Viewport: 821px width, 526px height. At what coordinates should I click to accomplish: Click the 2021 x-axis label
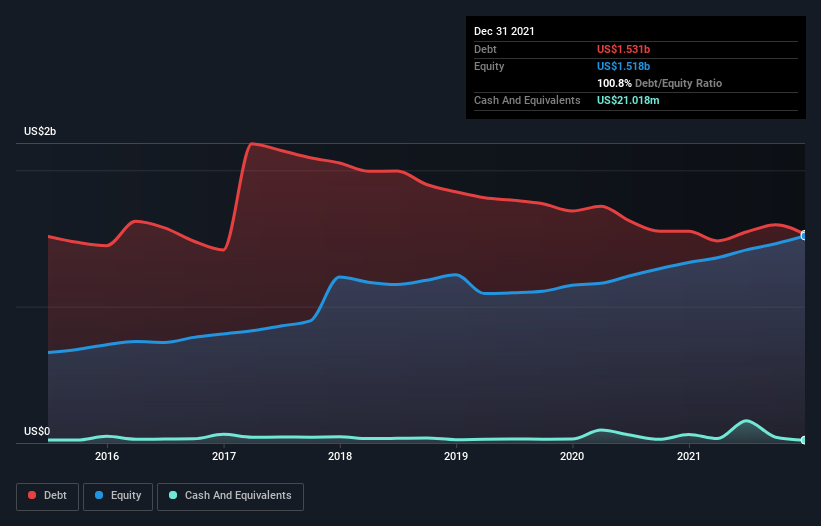pyautogui.click(x=689, y=456)
